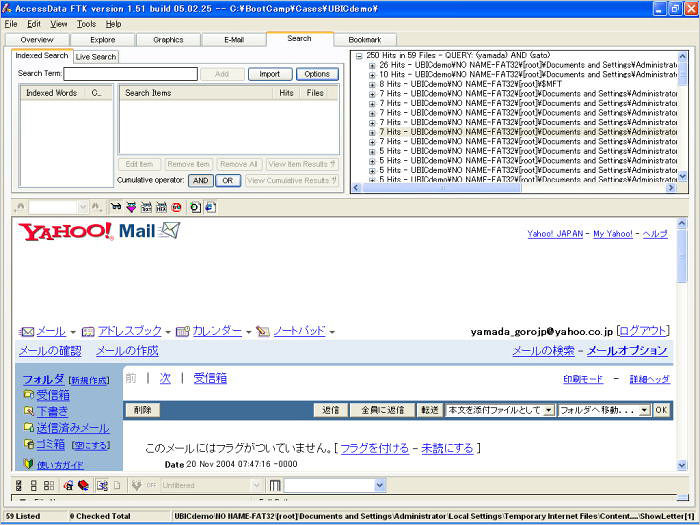Expand the 26 Hits search result node

tap(372, 65)
